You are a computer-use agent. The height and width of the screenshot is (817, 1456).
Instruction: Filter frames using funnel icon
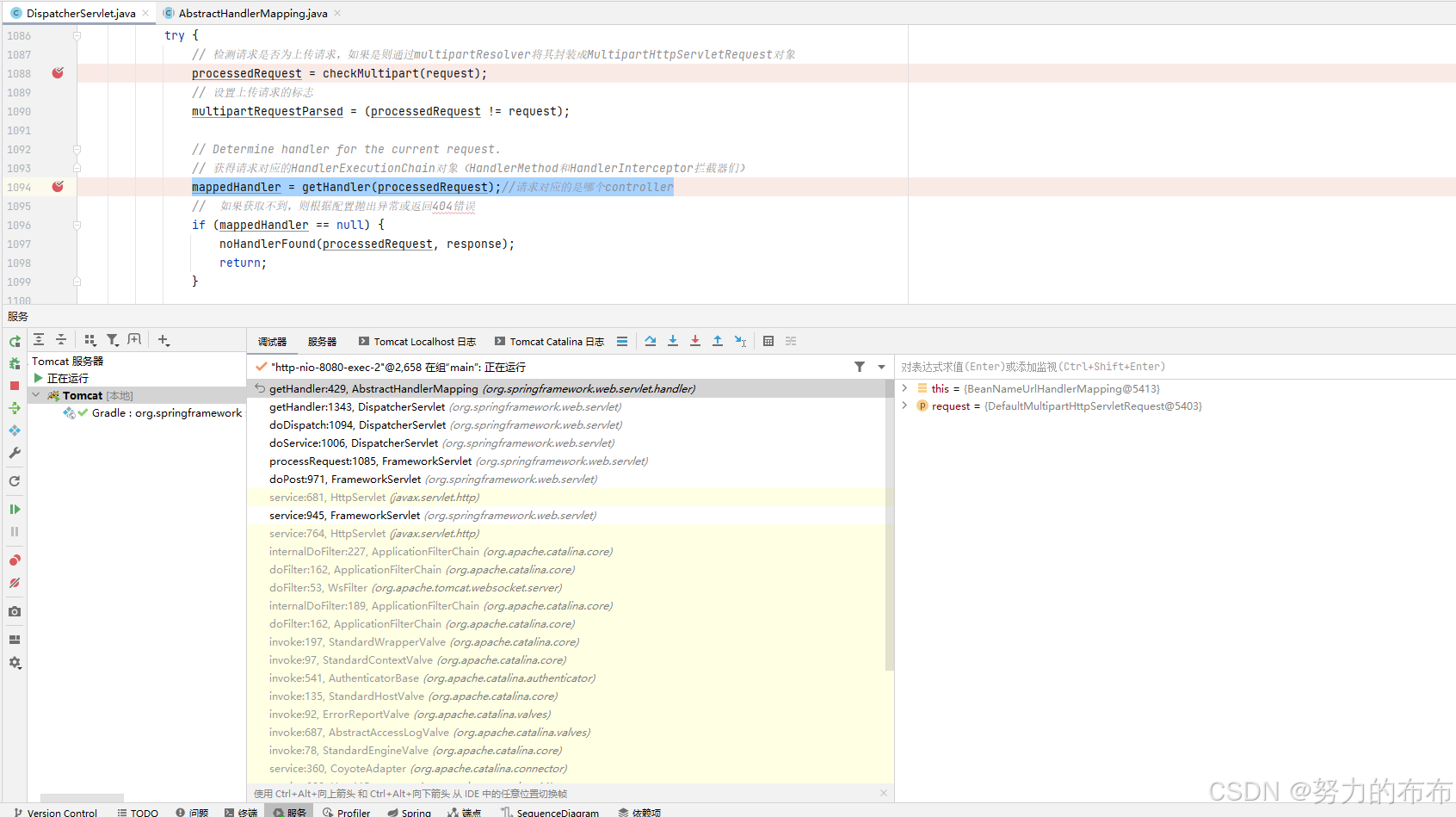coord(860,367)
